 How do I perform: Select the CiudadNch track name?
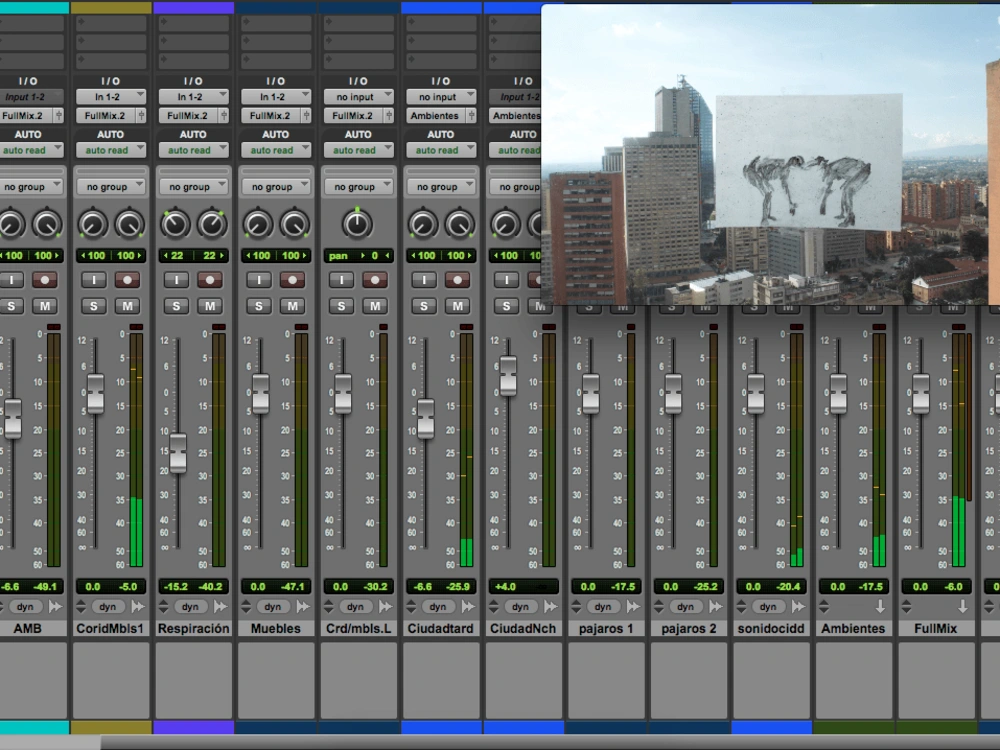point(523,629)
